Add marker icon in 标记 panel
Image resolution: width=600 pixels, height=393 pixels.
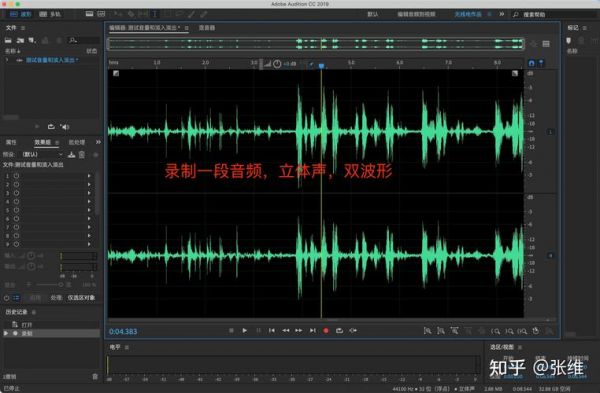pyautogui.click(x=569, y=40)
